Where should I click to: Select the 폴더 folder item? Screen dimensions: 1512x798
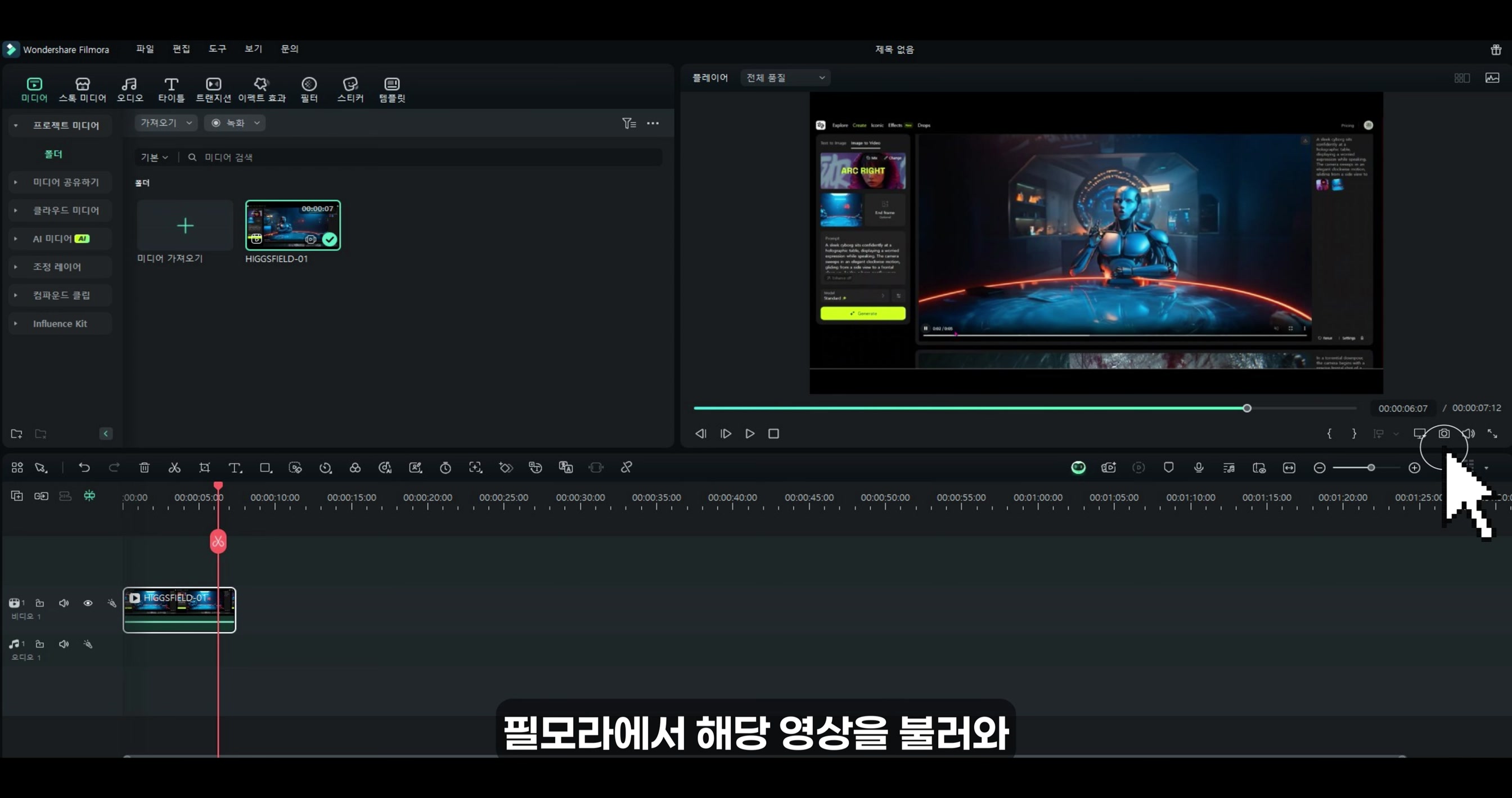point(53,154)
